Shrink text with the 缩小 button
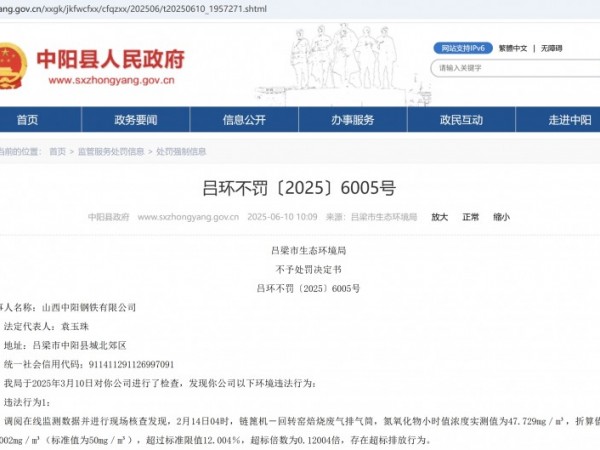600x450 pixels. click(x=501, y=217)
